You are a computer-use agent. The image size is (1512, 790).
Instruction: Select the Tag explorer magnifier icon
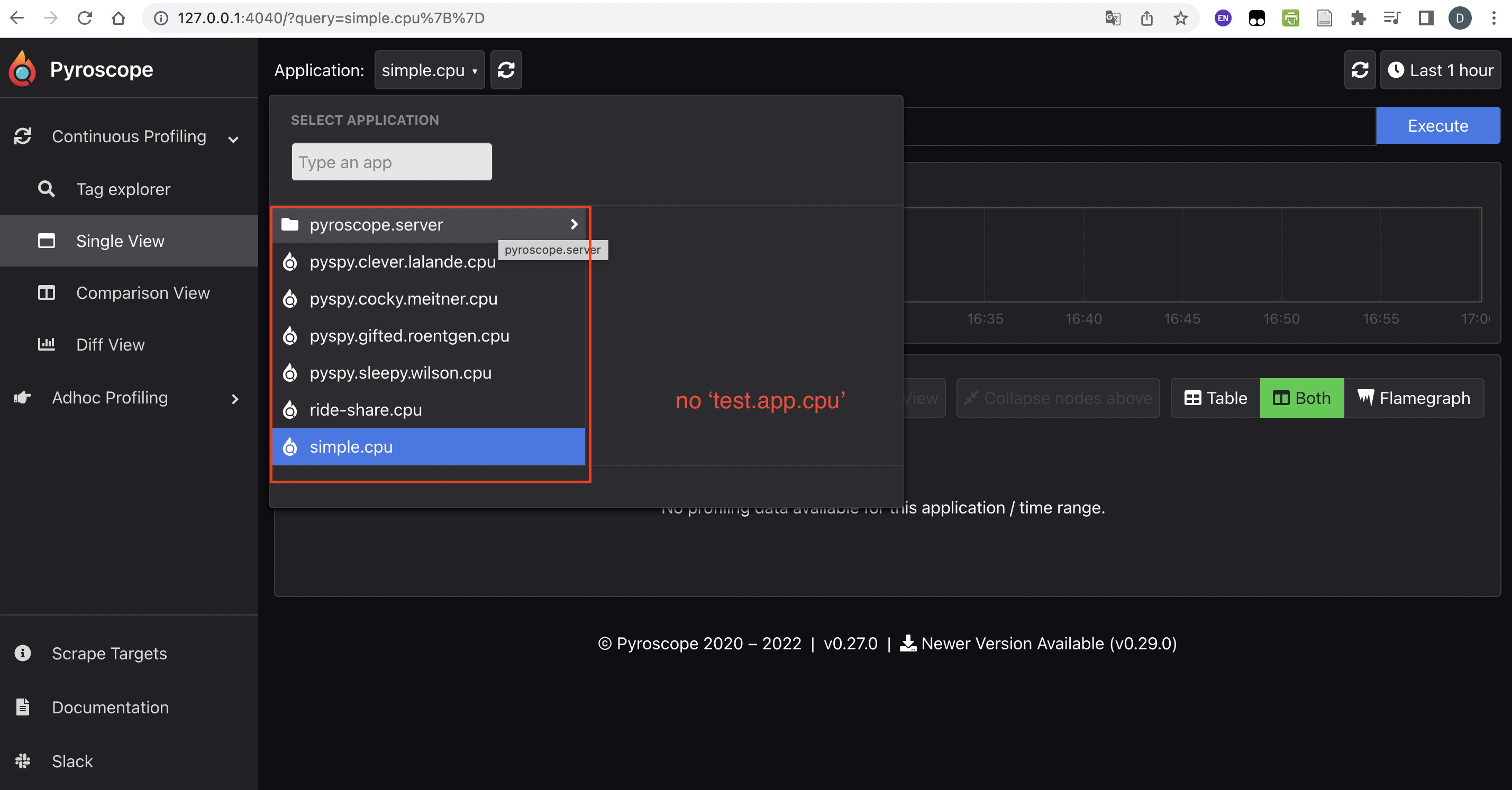[x=47, y=189]
